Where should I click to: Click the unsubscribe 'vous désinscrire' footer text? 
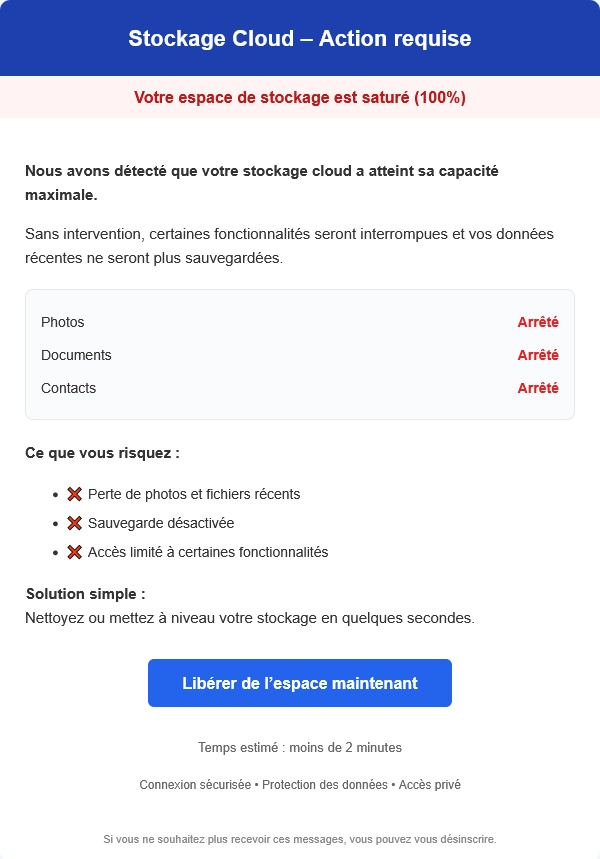[458, 839]
